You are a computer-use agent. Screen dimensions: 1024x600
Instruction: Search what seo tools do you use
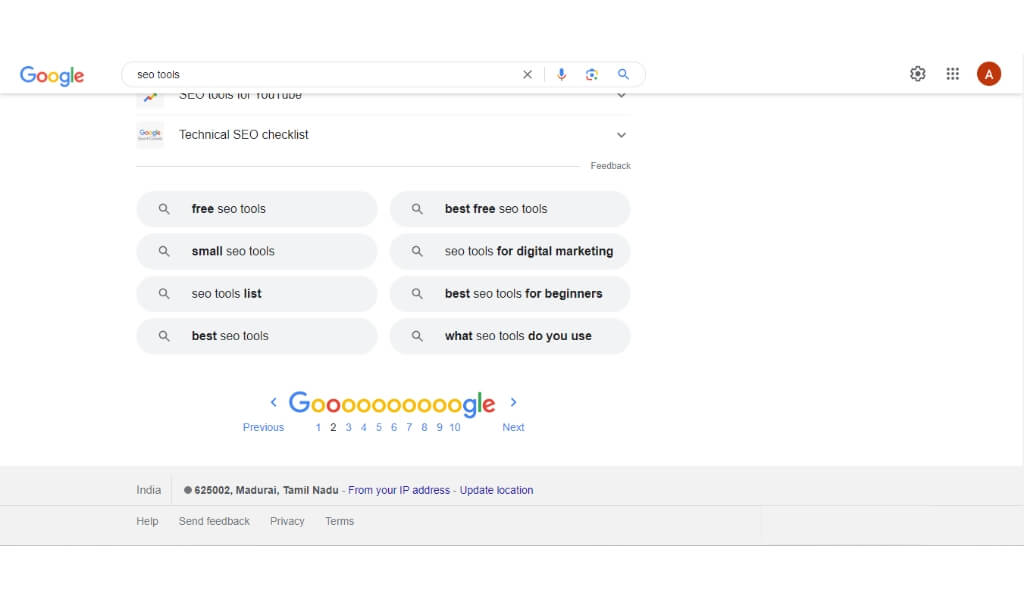click(510, 336)
